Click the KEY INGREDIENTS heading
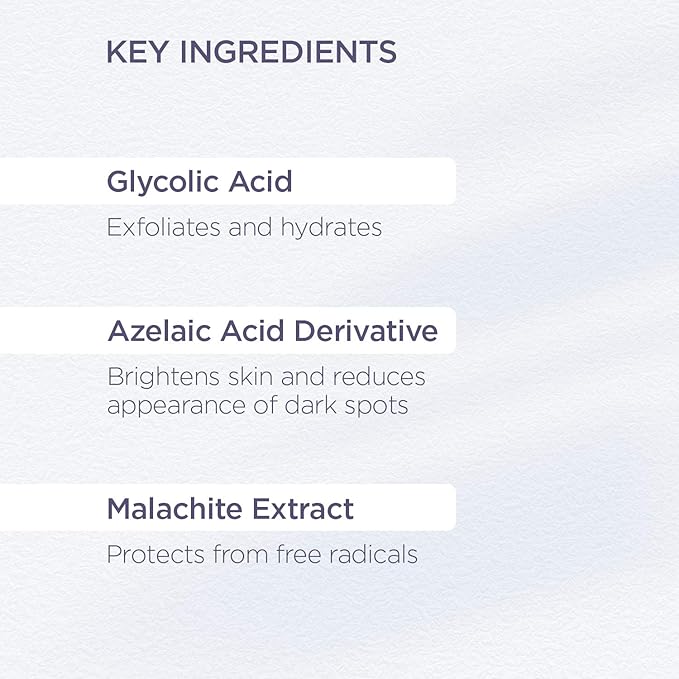Image resolution: width=679 pixels, height=679 pixels. (251, 52)
